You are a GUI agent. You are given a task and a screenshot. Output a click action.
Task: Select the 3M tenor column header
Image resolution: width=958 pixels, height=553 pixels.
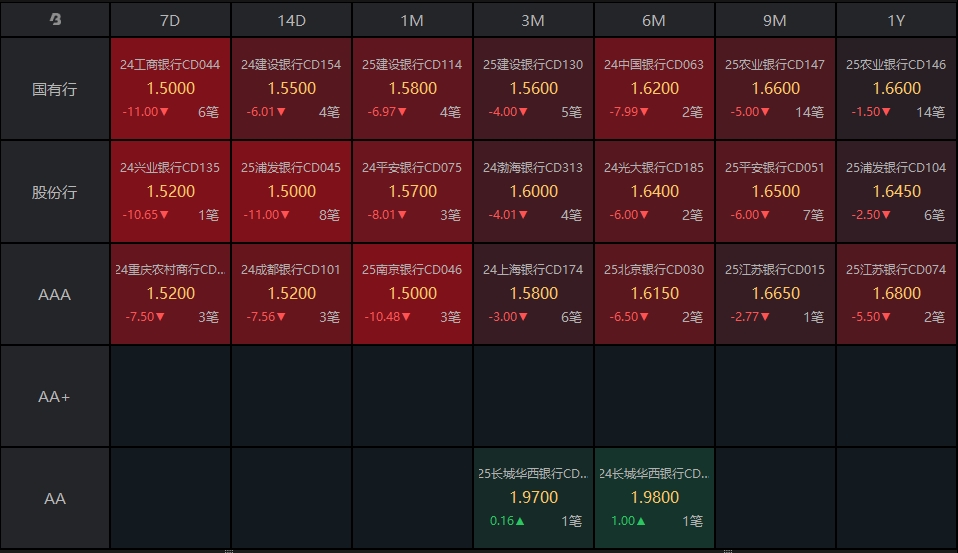(533, 19)
